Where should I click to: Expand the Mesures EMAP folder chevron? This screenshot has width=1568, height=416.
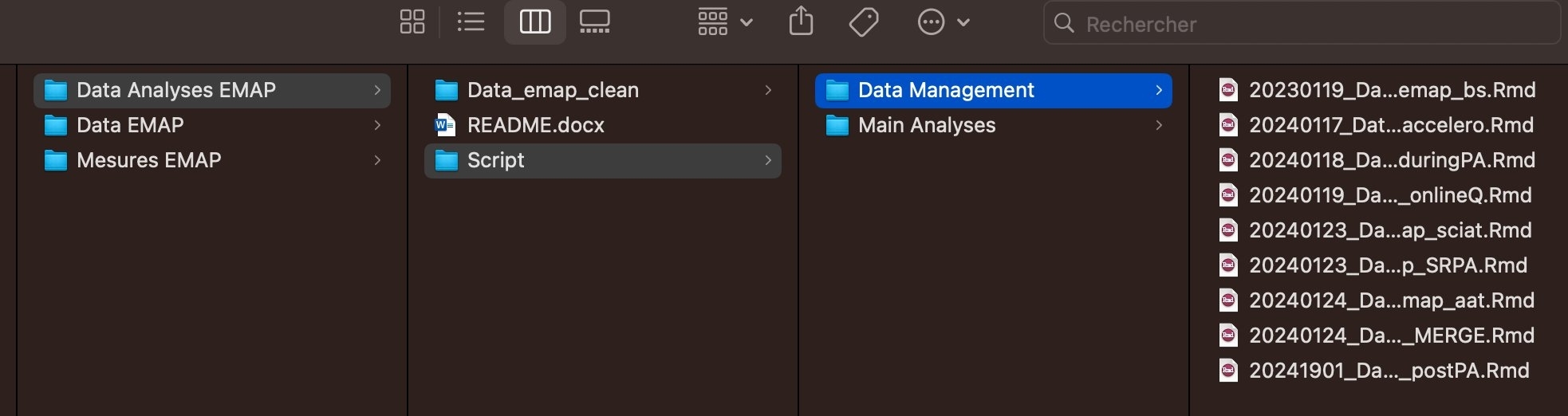coord(377,160)
